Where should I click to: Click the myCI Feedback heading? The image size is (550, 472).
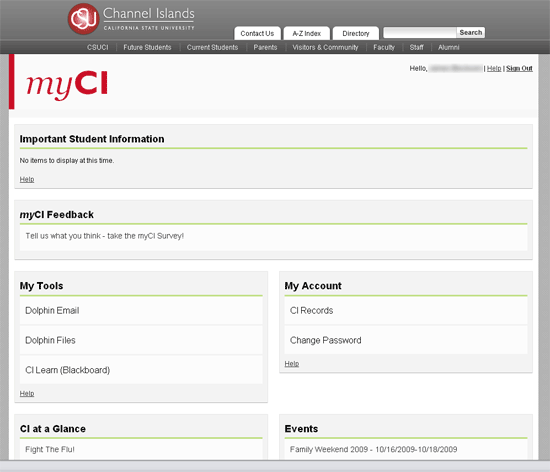pos(57,215)
